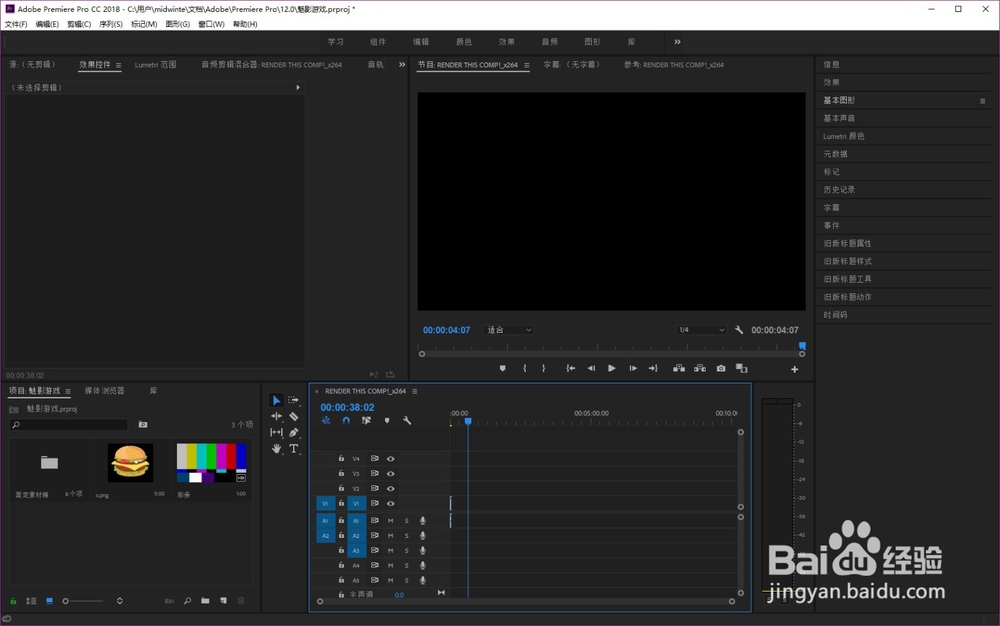Switch the project panel to icon view
Viewport: 1000px width, 626px height.
(49, 601)
